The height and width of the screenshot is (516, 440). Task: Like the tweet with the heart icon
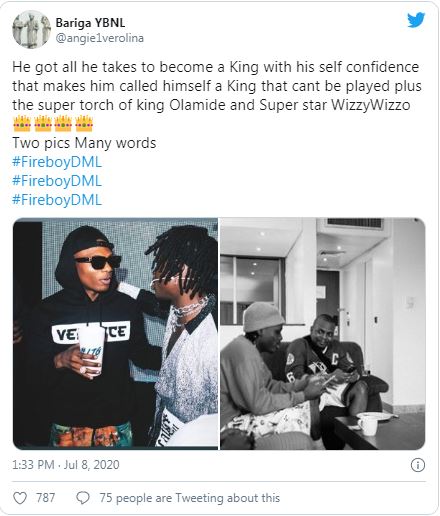20,498
